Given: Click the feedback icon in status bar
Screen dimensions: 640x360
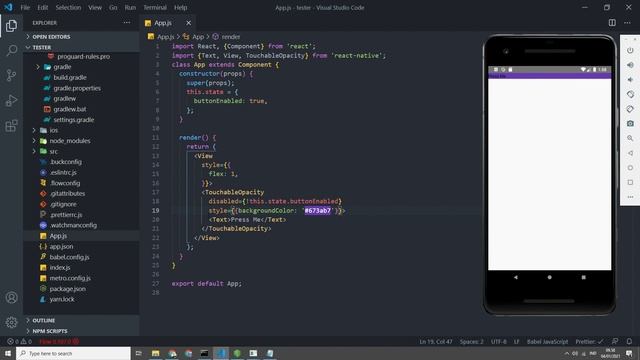Looking at the screenshot, I should (x=615, y=341).
